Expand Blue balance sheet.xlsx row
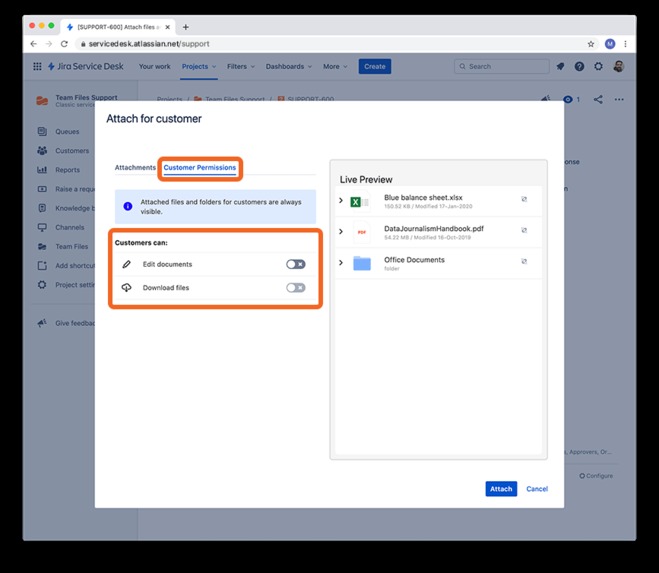The image size is (659, 573). tap(341, 201)
